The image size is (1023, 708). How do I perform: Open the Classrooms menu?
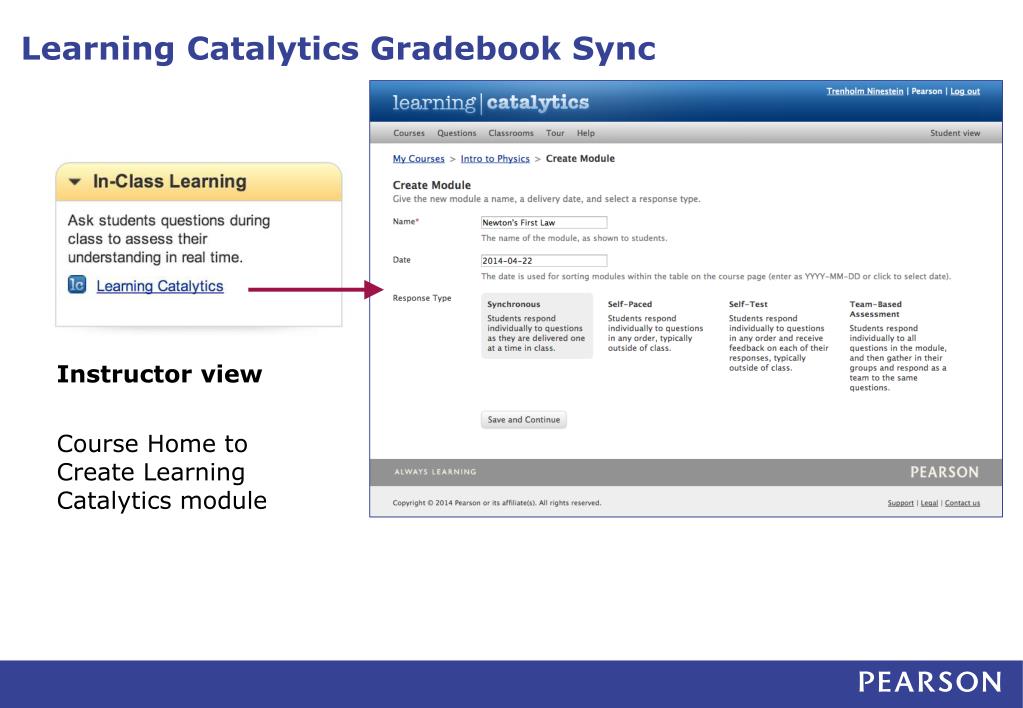pos(511,133)
